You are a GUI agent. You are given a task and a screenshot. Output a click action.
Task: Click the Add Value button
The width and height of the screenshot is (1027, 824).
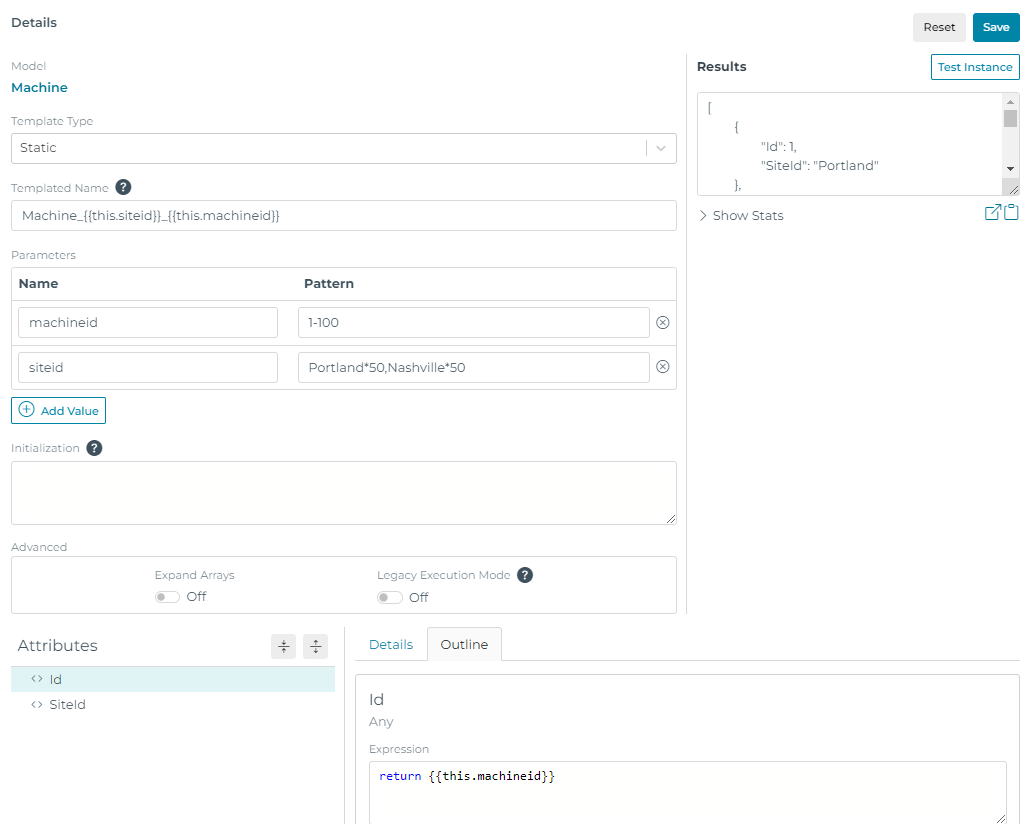pos(58,411)
